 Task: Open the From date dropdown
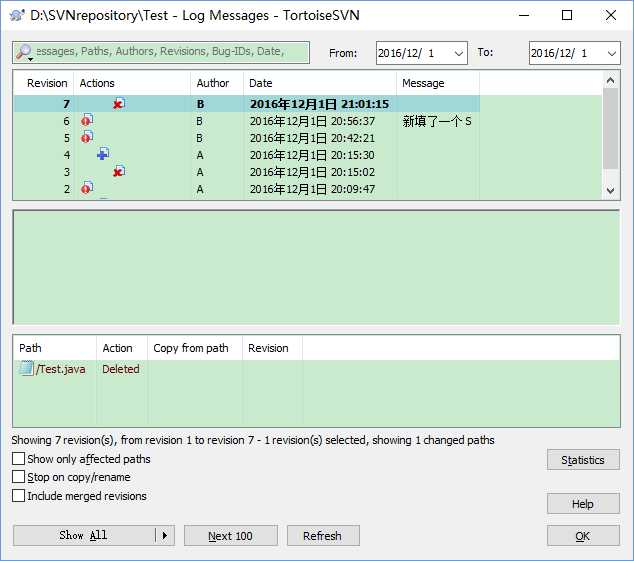(458, 53)
